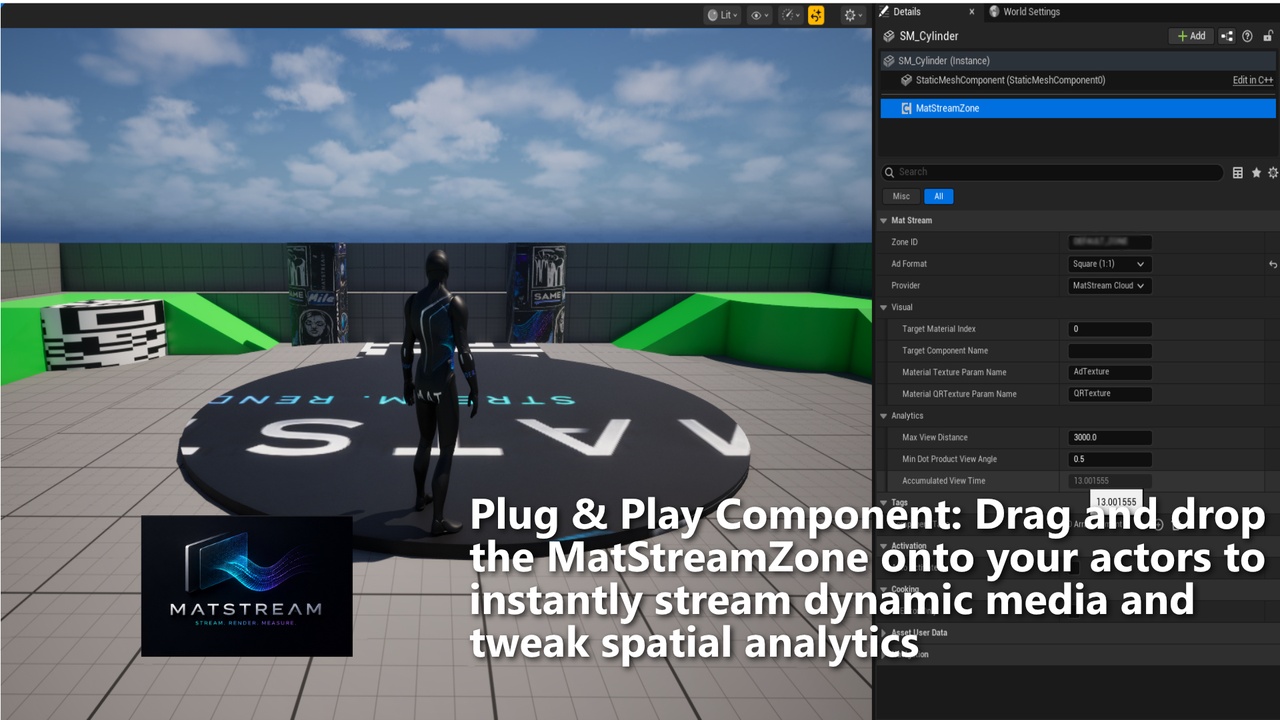Click the QRTexture param name field

coord(1110,394)
